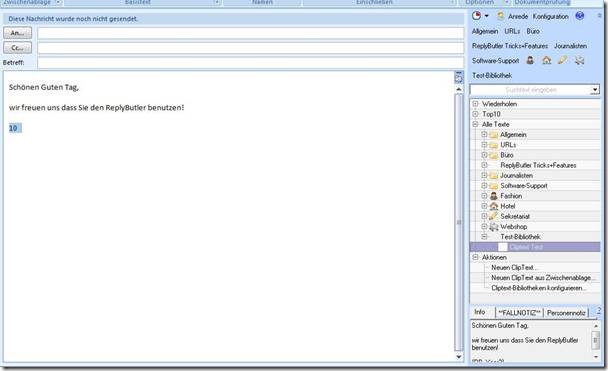Expand the Büro folder node

tap(484, 155)
